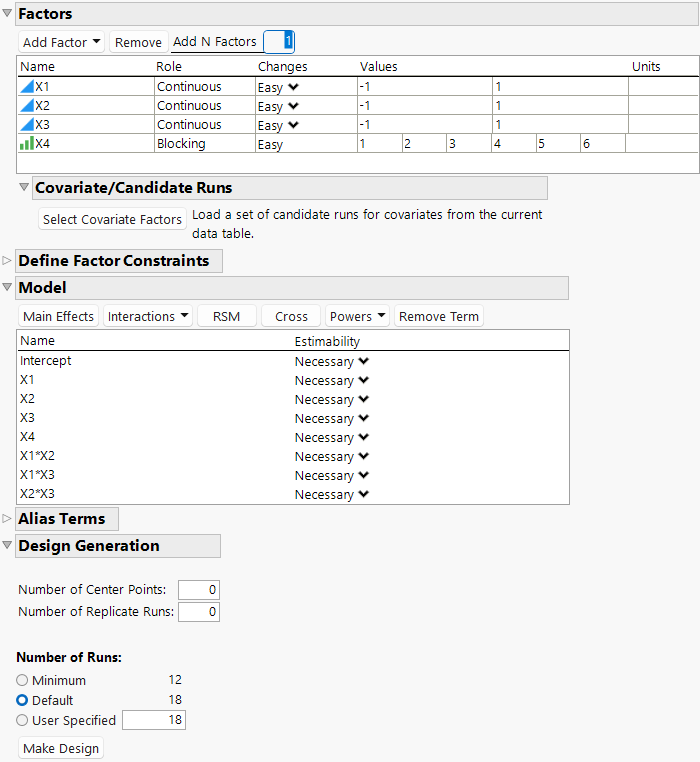
Task: Expand the Define Factor Constraints section
Action: (8, 261)
